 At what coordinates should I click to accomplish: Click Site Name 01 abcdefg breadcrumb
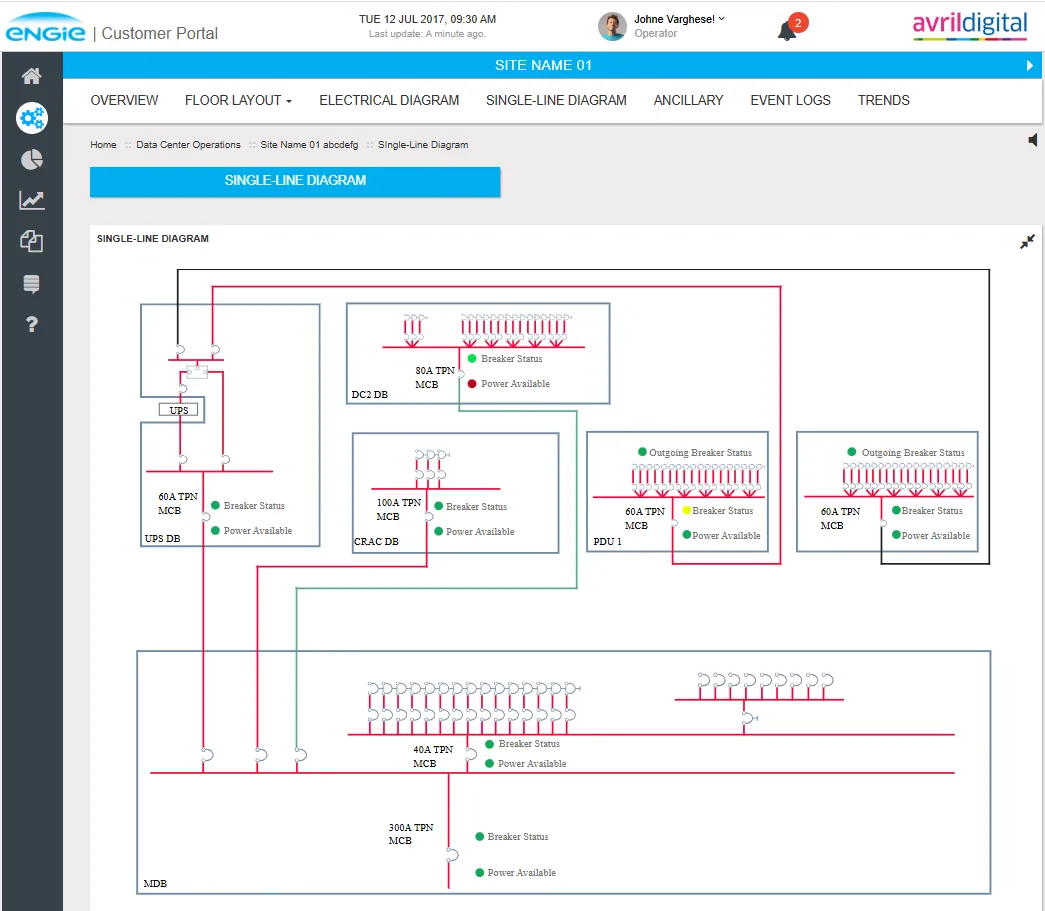pos(309,145)
